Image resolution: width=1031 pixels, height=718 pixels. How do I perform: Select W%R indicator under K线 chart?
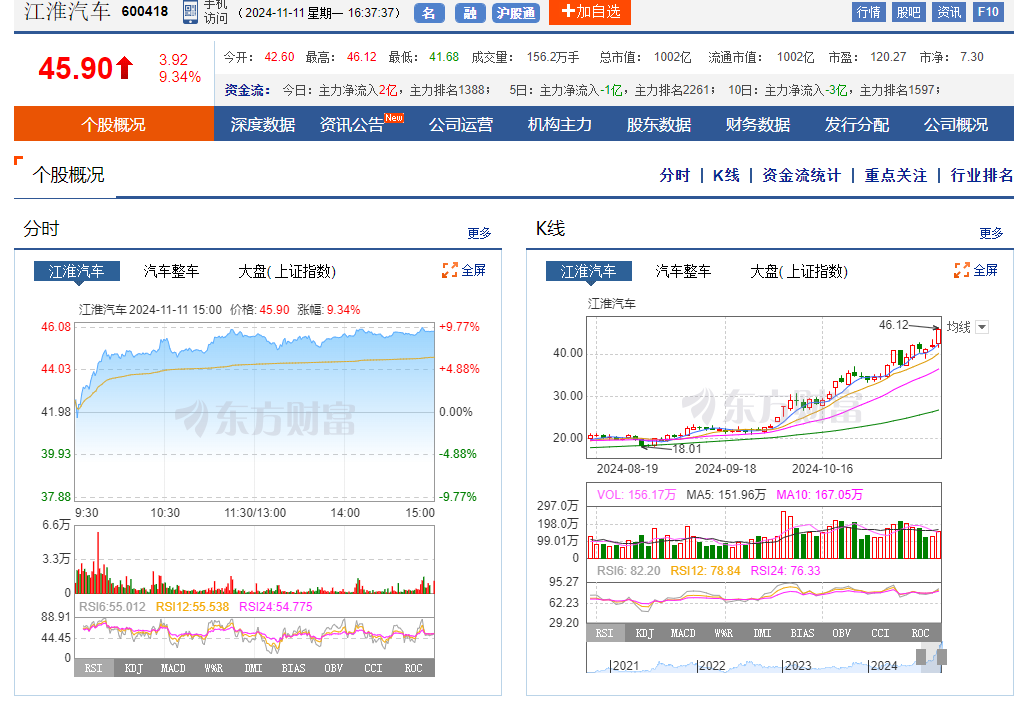723,633
